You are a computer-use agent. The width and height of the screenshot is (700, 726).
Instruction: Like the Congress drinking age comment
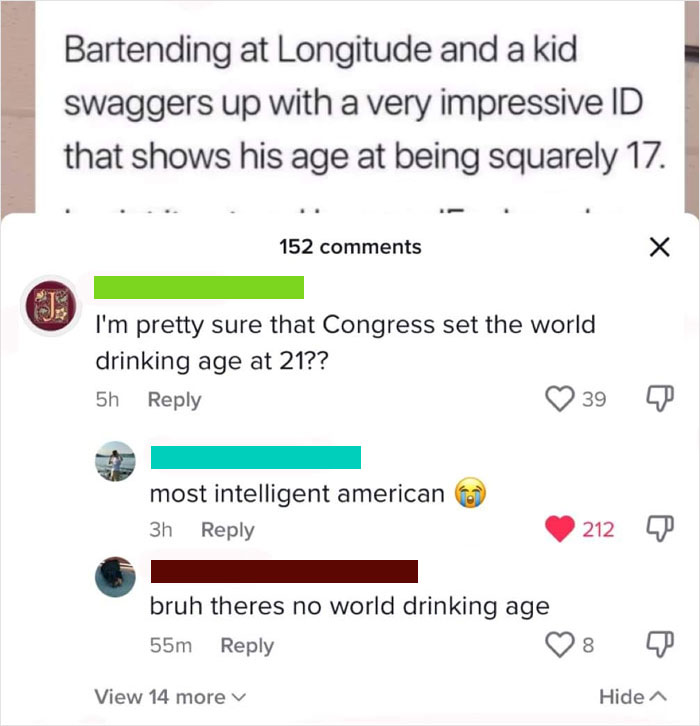click(x=560, y=399)
